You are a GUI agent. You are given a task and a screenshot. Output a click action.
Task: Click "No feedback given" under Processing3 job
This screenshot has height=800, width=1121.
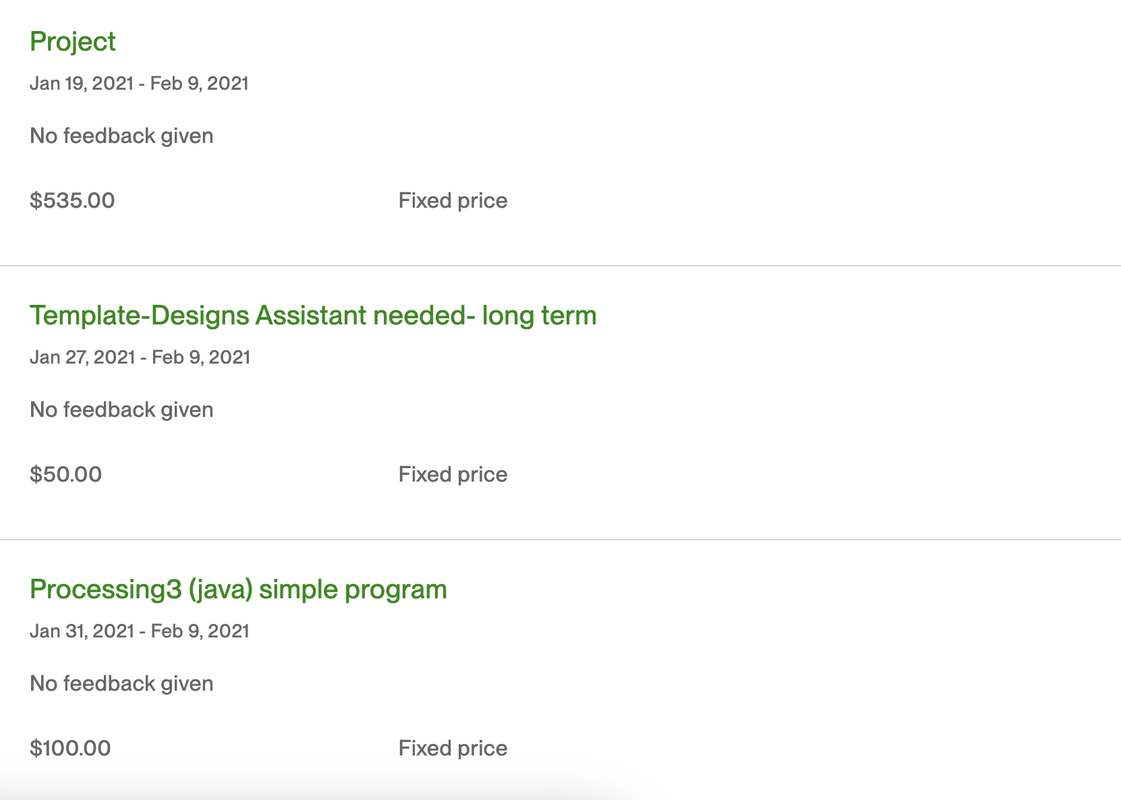tap(121, 684)
